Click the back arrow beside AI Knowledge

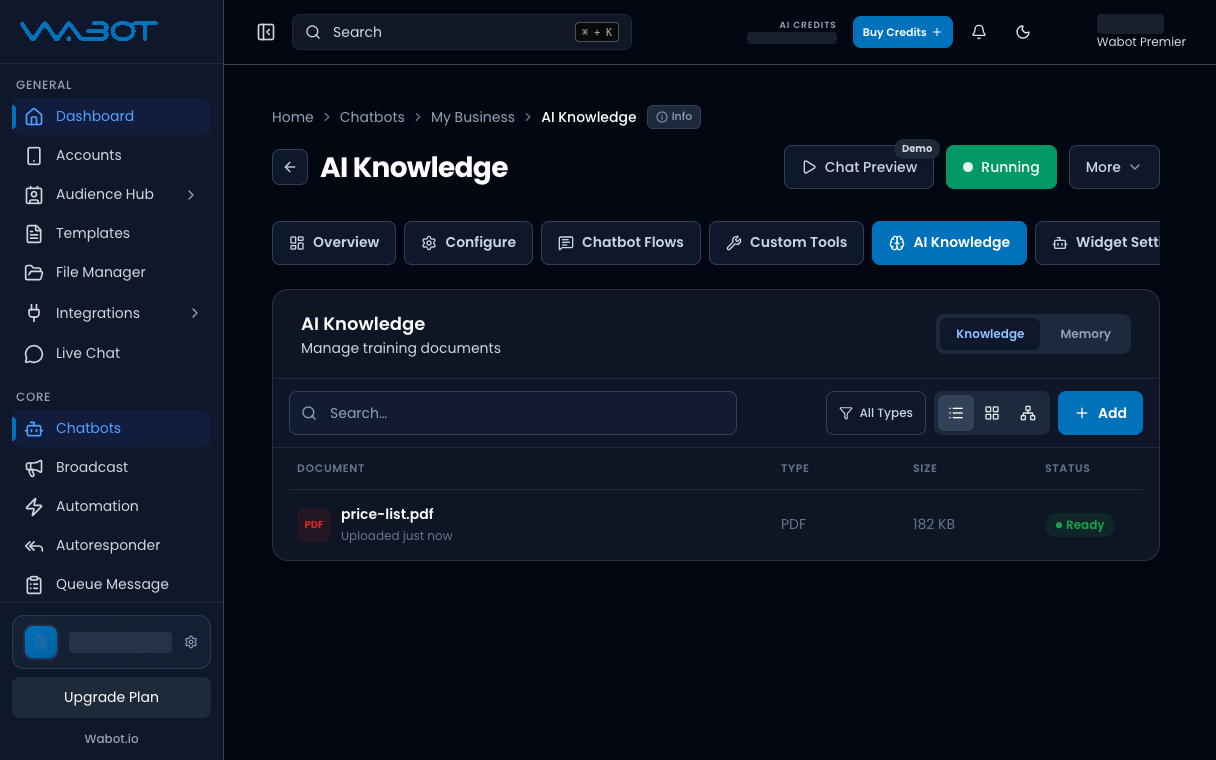tap(290, 167)
